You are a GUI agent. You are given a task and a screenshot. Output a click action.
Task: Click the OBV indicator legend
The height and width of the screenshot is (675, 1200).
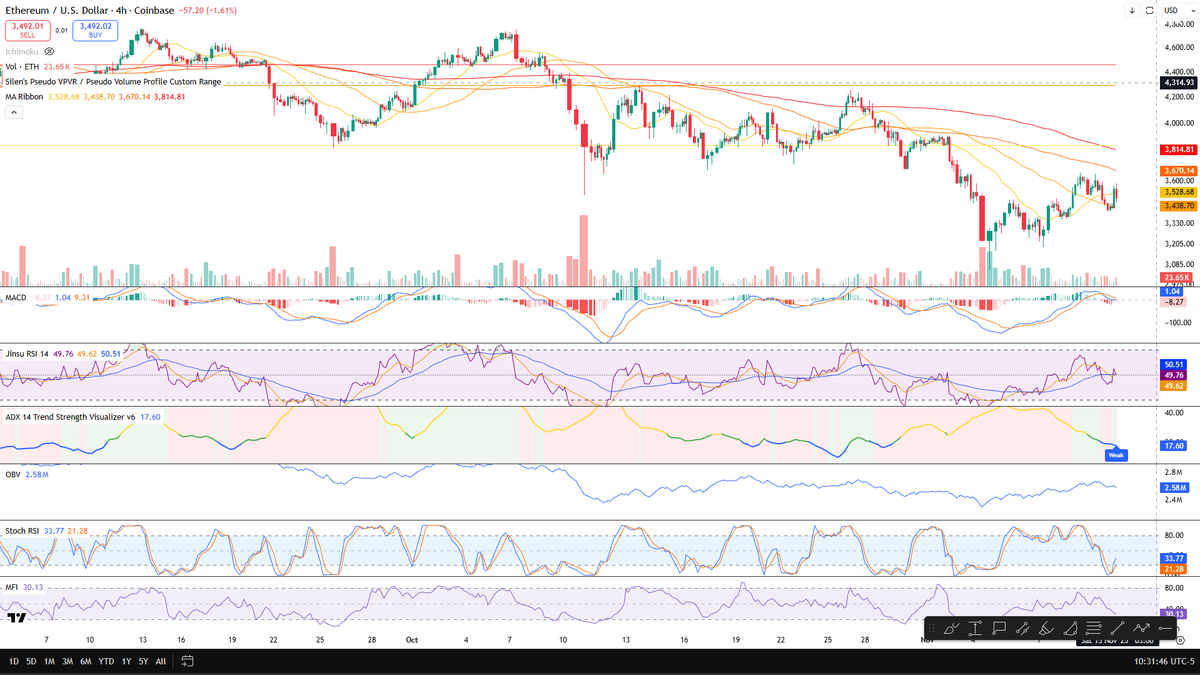(x=12, y=474)
